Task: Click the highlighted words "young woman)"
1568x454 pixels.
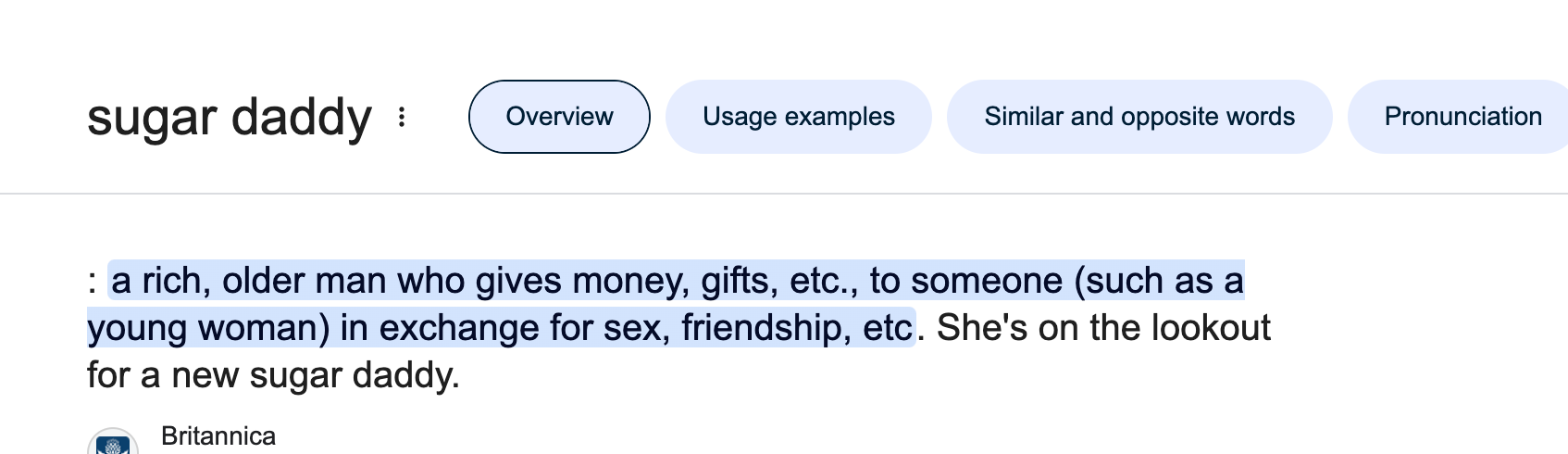Action: 208,328
